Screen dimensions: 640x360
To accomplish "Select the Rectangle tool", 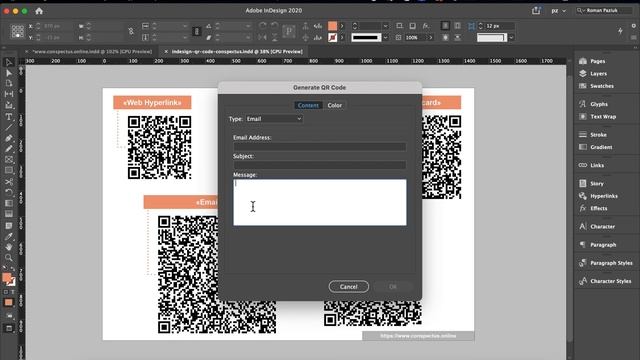I will point(9,170).
